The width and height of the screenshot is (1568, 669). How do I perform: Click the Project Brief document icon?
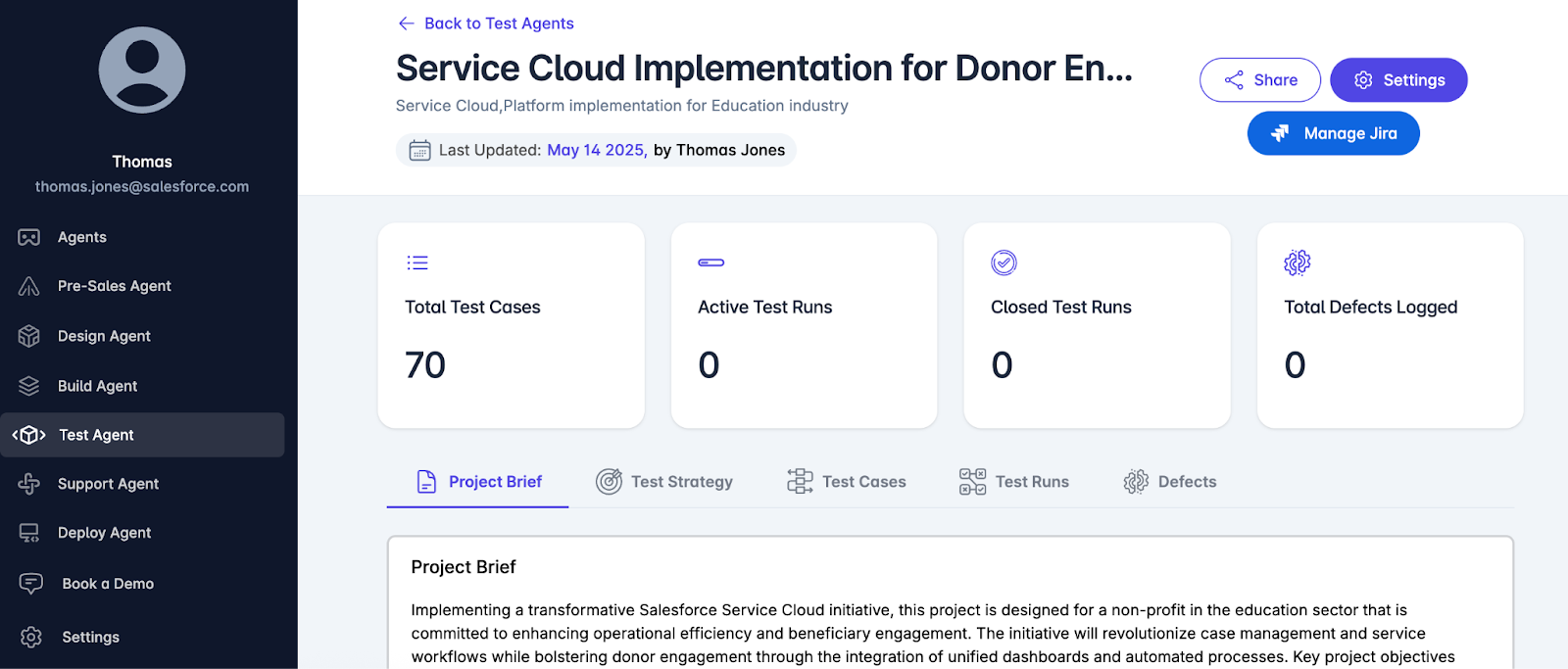(426, 482)
